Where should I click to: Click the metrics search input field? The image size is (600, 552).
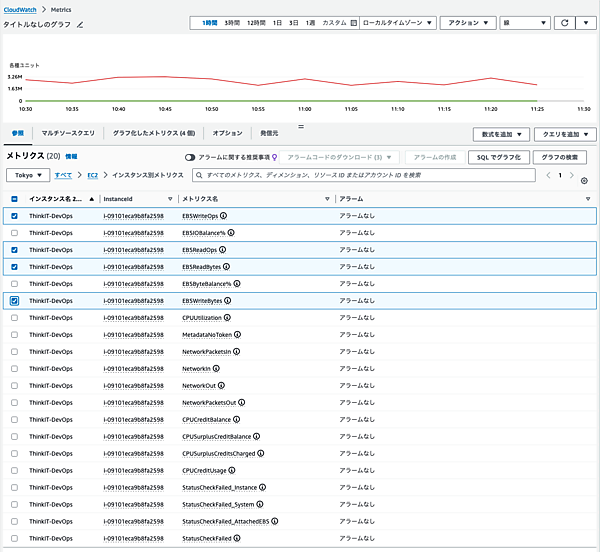(x=360, y=175)
